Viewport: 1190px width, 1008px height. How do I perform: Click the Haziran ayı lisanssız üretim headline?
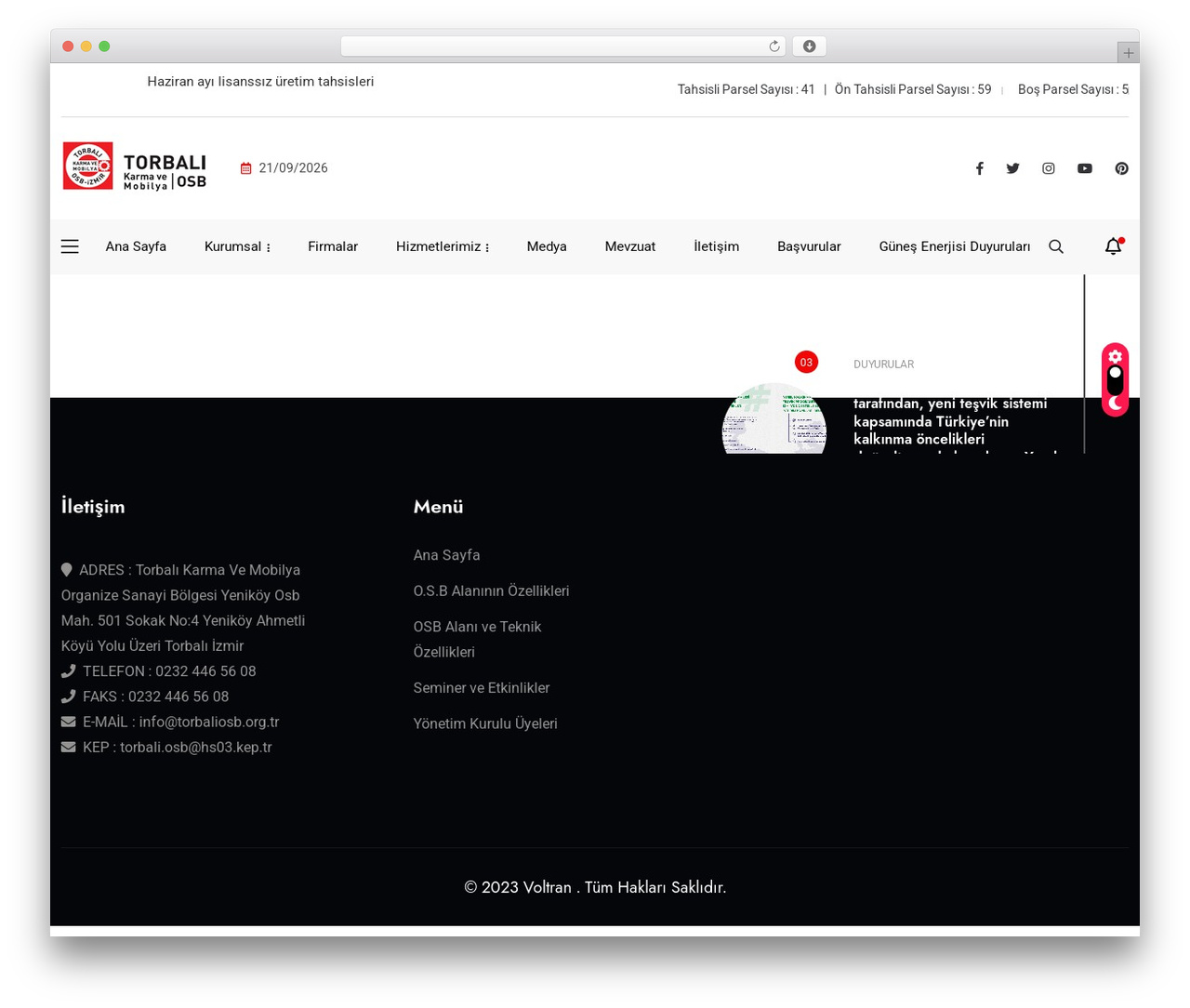coord(260,81)
